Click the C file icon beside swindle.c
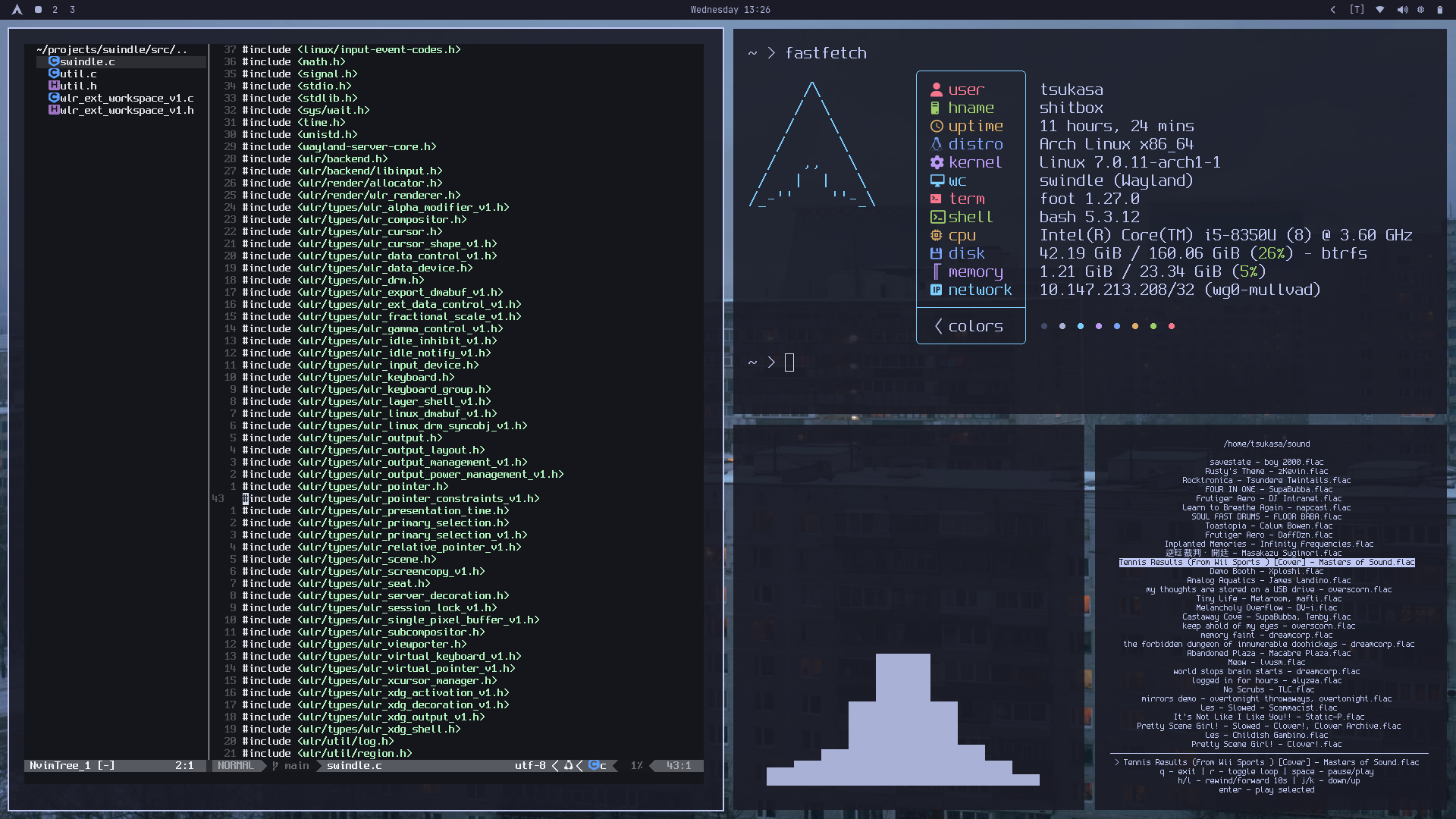 click(x=54, y=61)
